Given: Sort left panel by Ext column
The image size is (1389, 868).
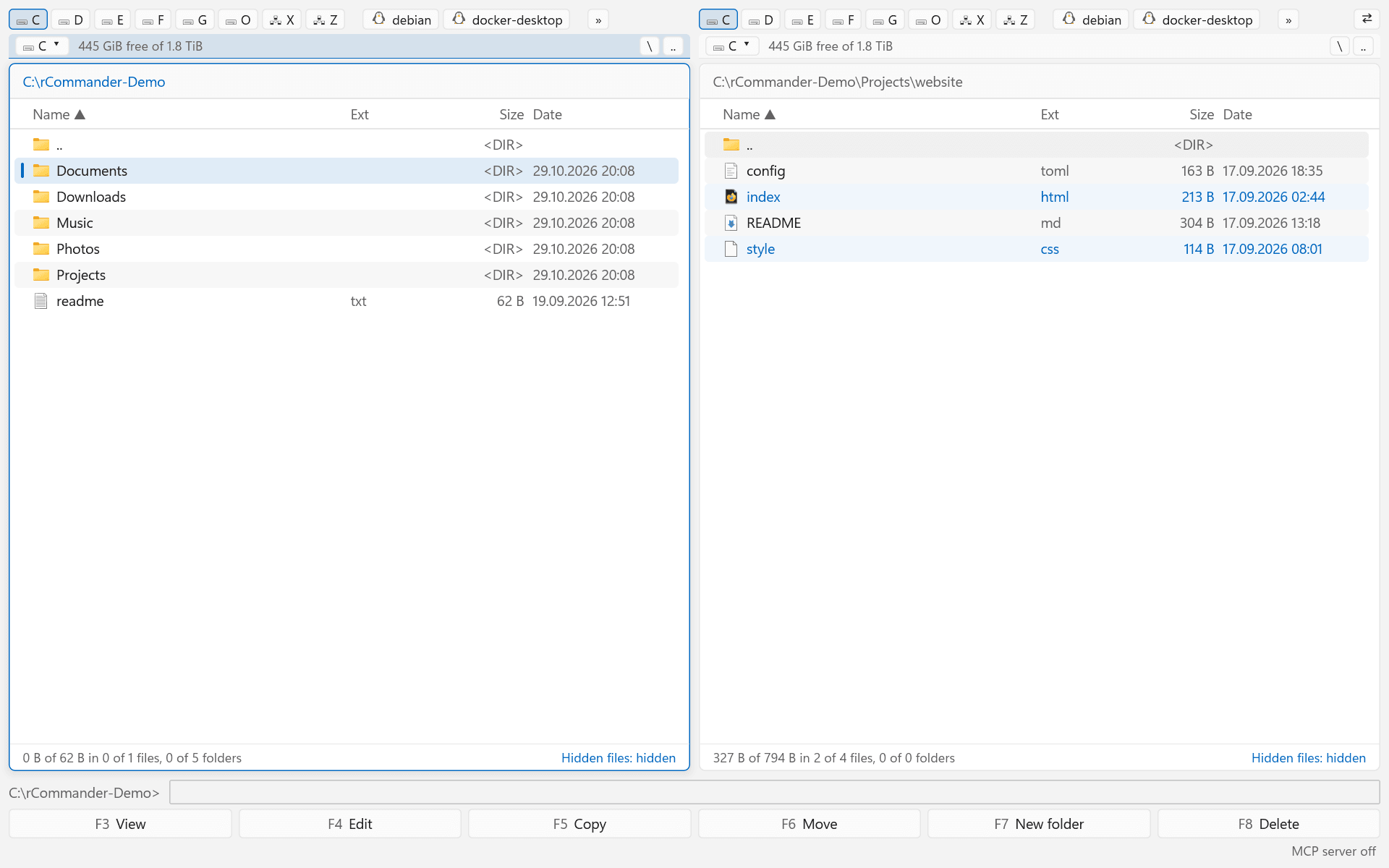Looking at the screenshot, I should pyautogui.click(x=360, y=114).
